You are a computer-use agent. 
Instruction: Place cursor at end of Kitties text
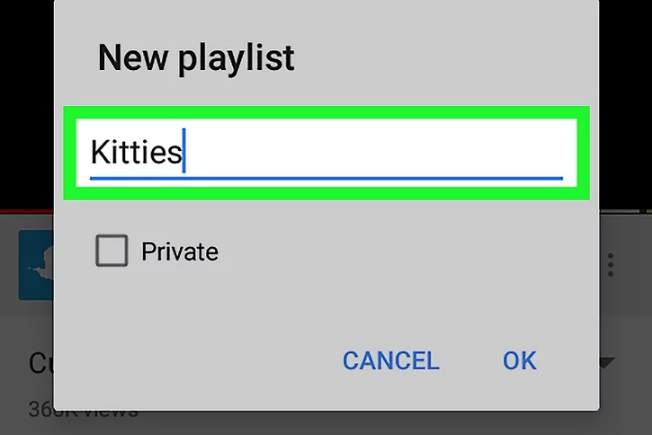tap(183, 152)
